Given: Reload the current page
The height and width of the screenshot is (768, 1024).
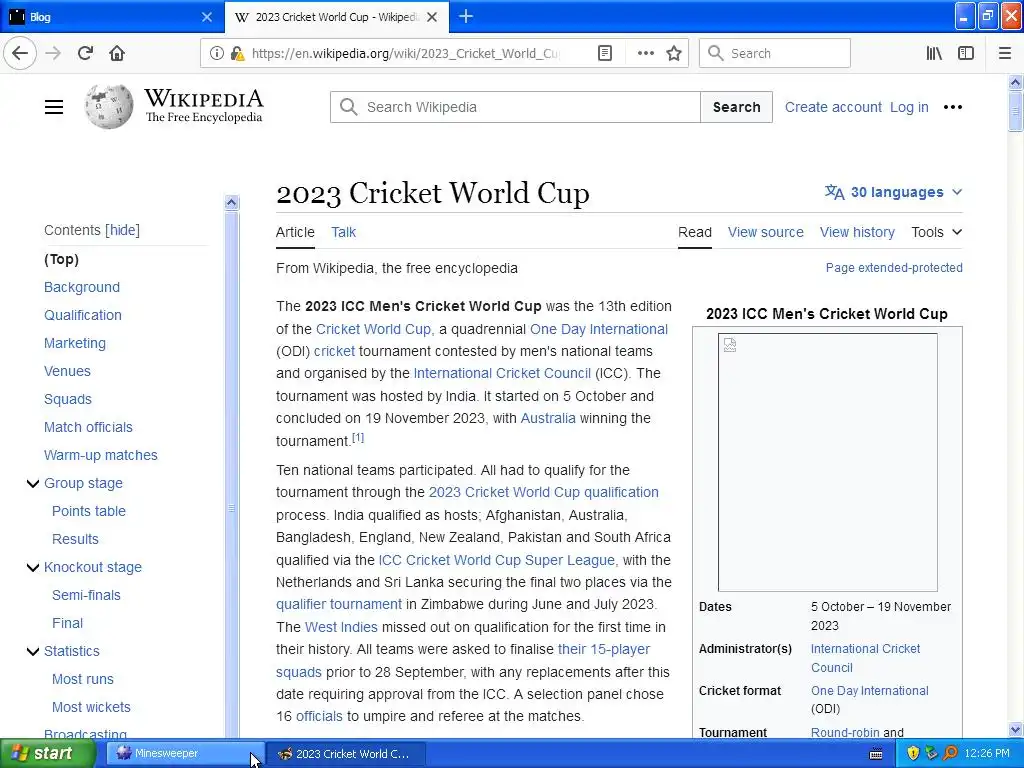Looking at the screenshot, I should [x=85, y=54].
